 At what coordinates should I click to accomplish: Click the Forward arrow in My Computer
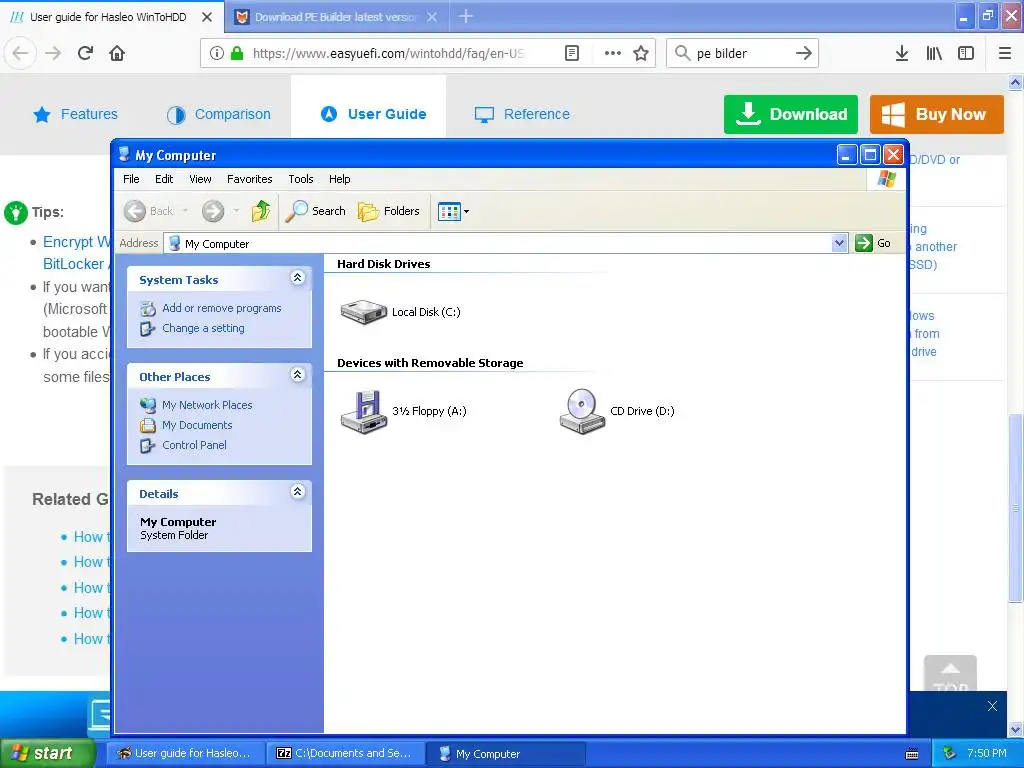coord(213,211)
